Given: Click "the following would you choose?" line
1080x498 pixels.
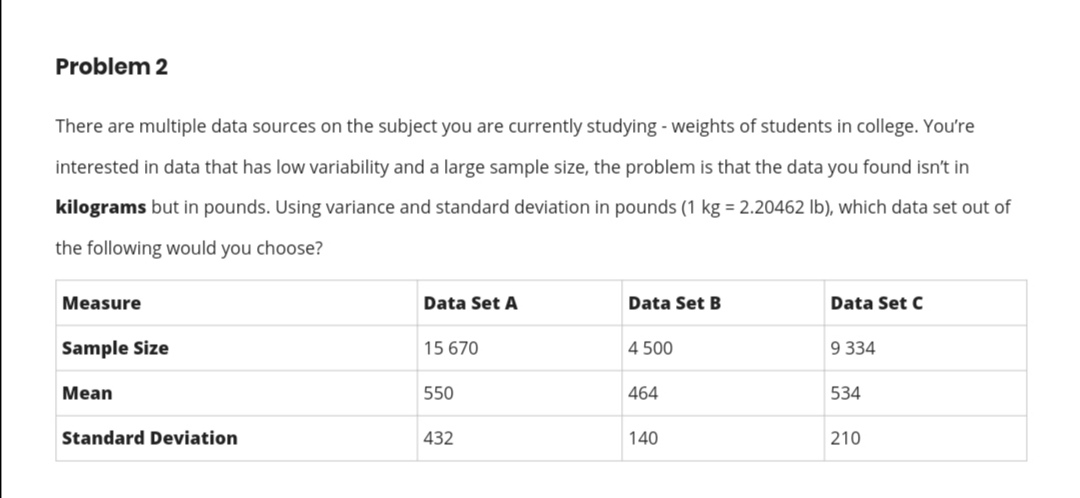Looking at the screenshot, I should click(x=189, y=248).
